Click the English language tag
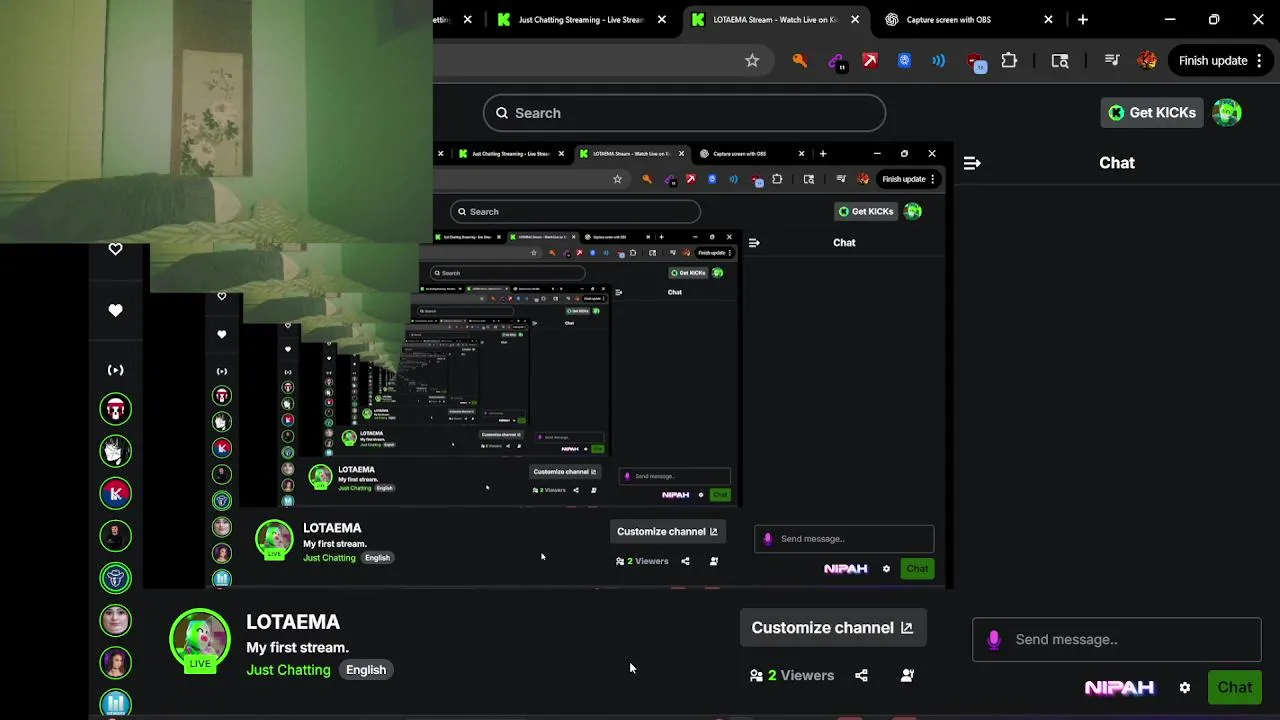The image size is (1280, 720). tap(366, 670)
